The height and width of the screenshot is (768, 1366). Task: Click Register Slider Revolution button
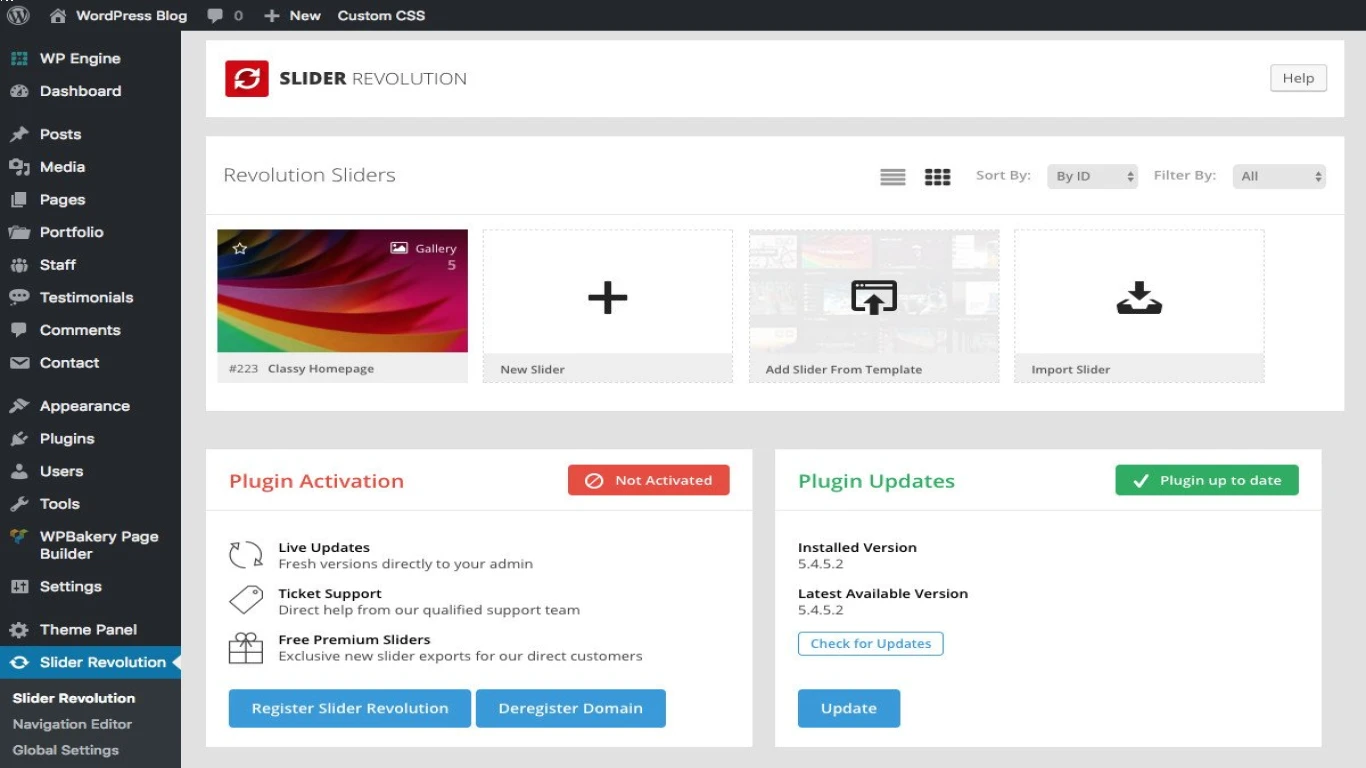(x=350, y=708)
